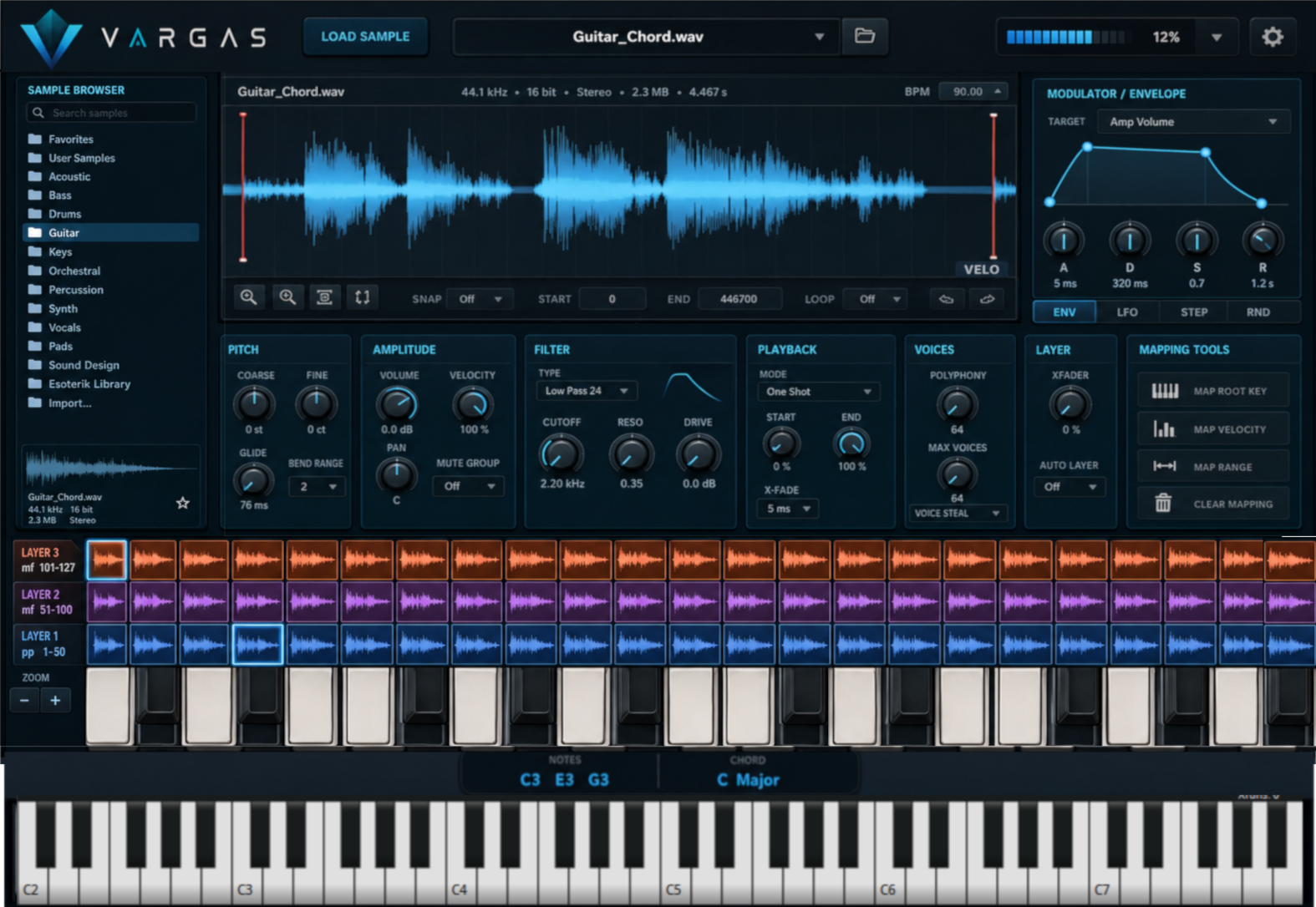Open the Bend Range dropdown

coord(316,486)
